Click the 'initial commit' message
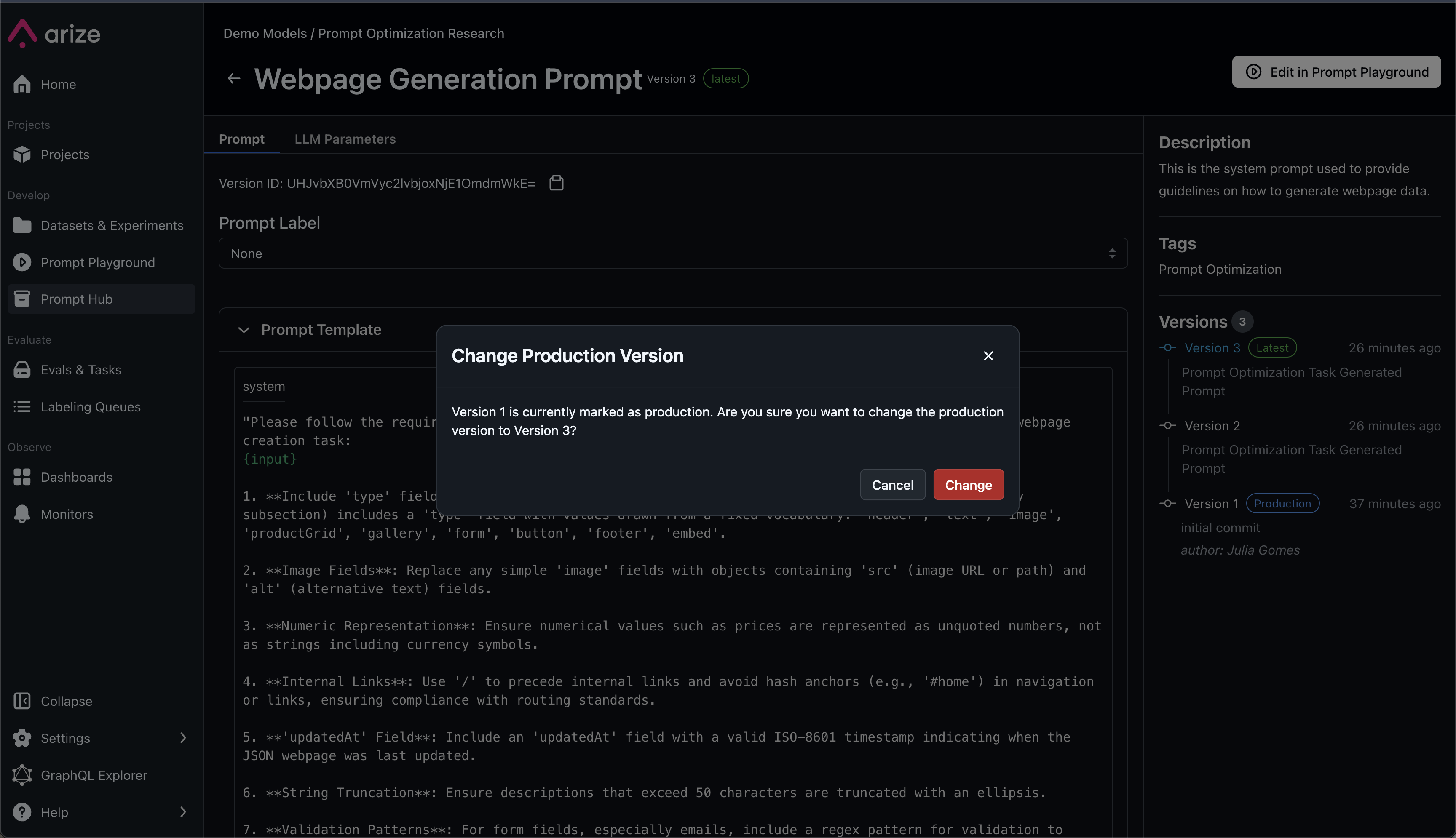The width and height of the screenshot is (1456, 838). [x=1220, y=528]
